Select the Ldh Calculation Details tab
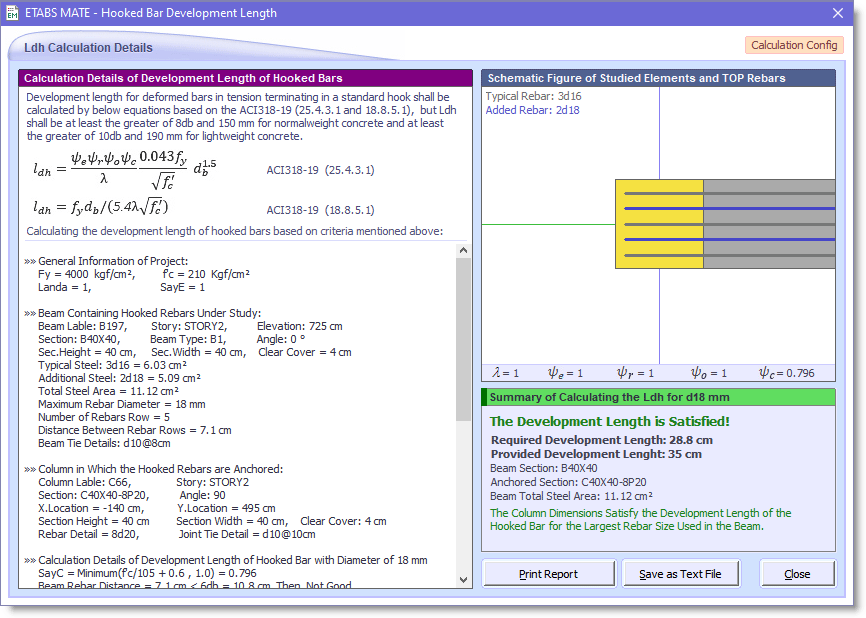Screen dimensions: 866x618 click(x=90, y=47)
